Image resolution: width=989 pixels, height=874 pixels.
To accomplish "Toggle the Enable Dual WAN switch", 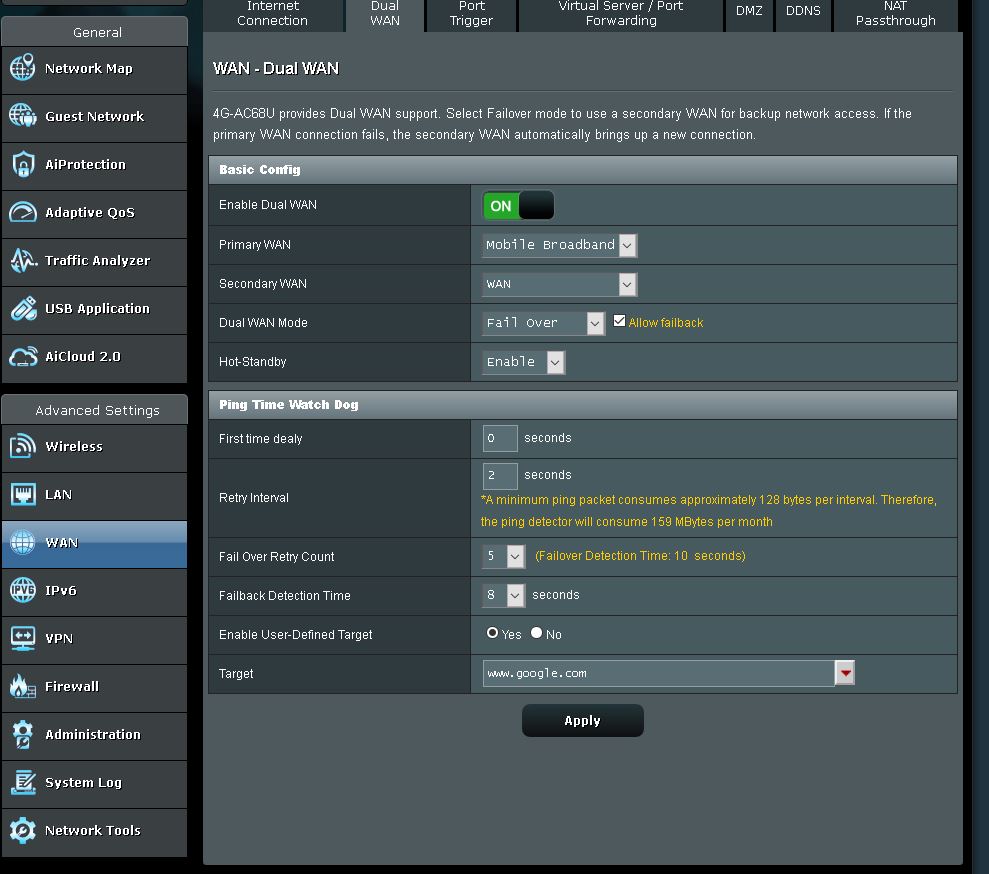I will click(518, 206).
